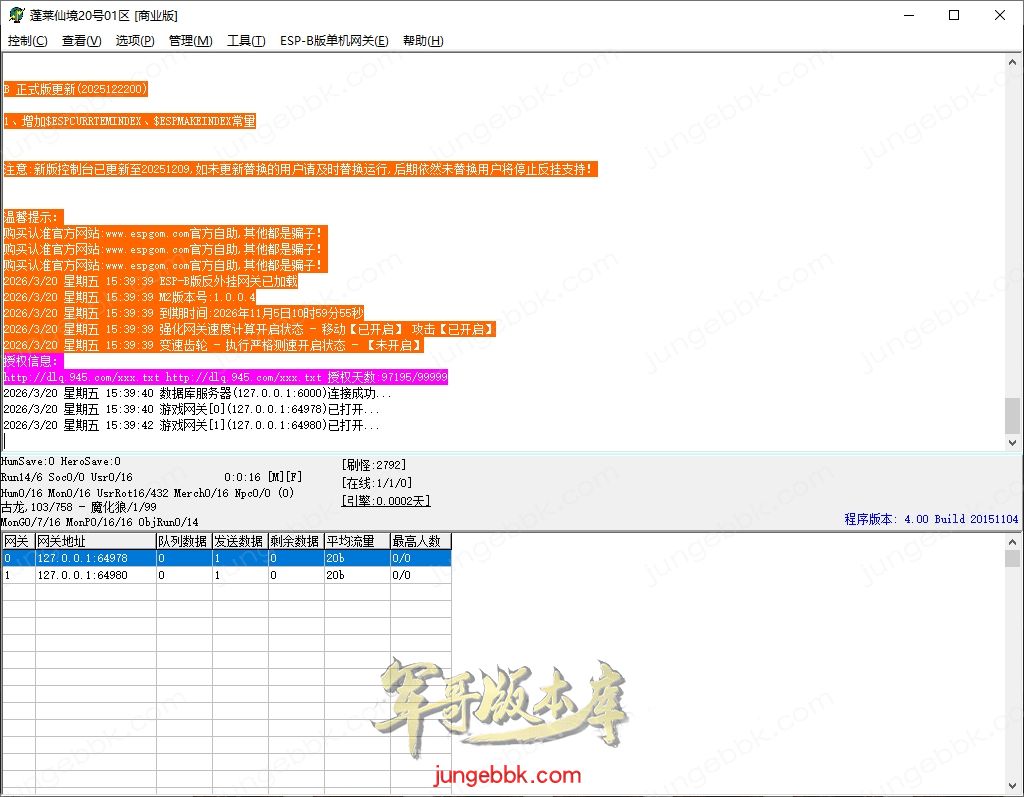This screenshot has width=1024, height=797.
Task: Open the 工具(T) menu
Action: [x=246, y=41]
